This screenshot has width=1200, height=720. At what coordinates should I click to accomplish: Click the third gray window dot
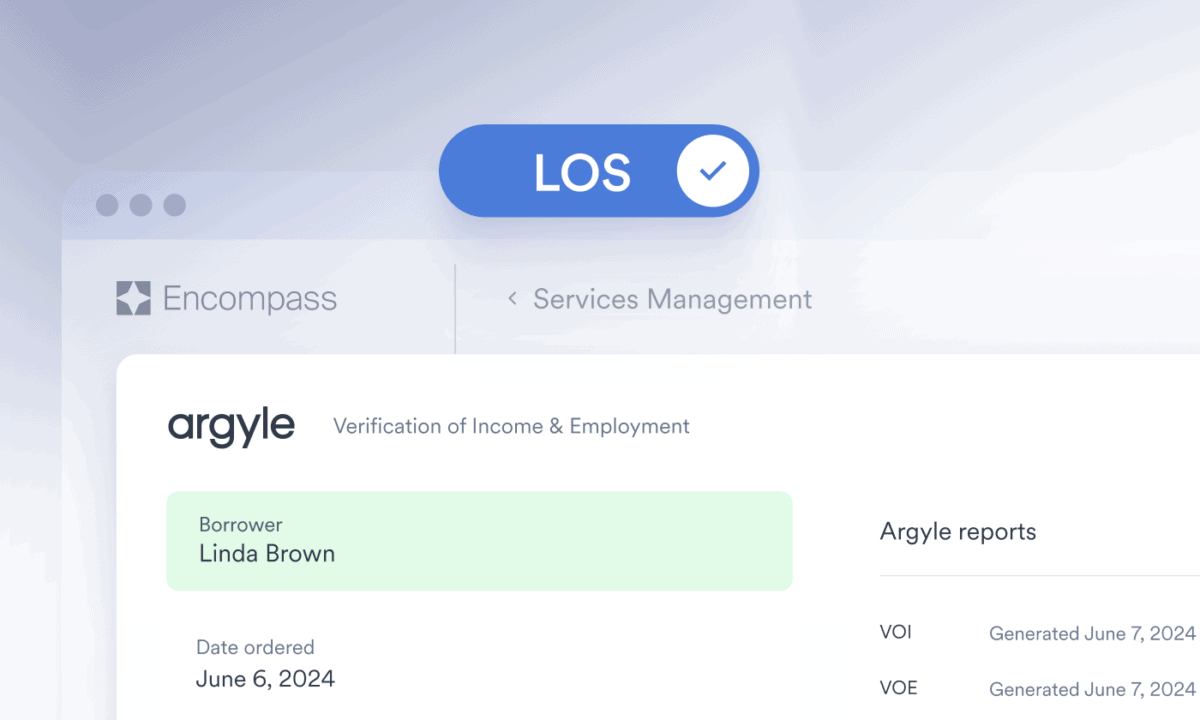(x=175, y=205)
